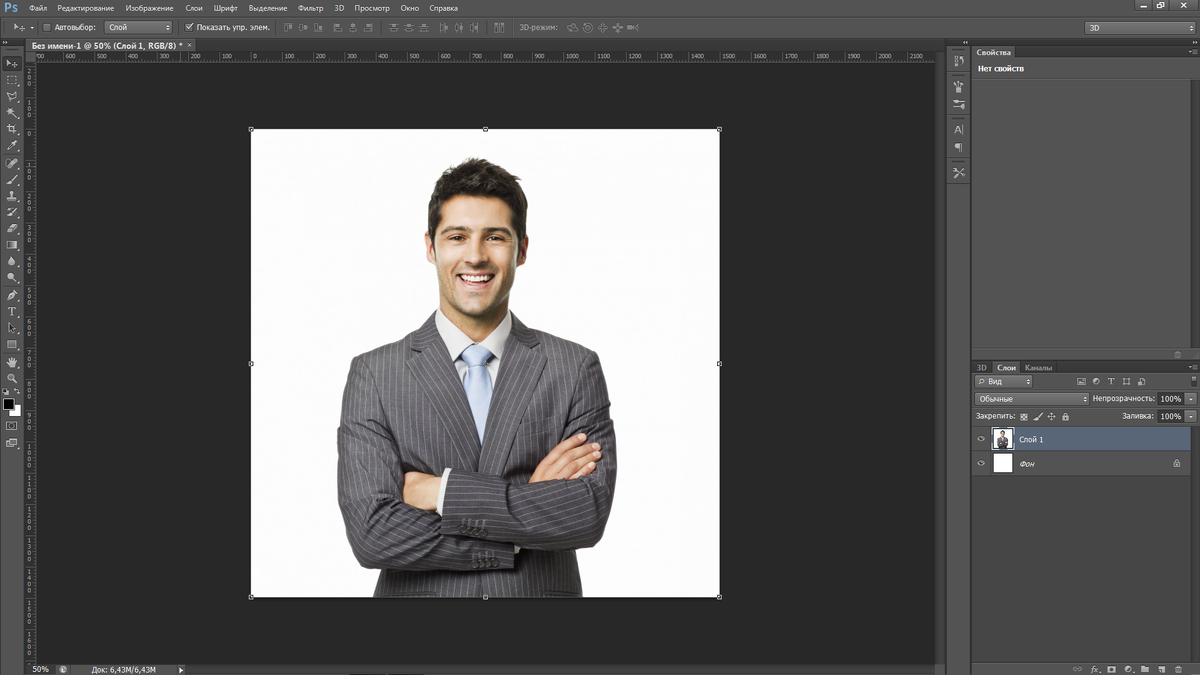Select the Healing Brush tool
The image size is (1200, 675).
[x=12, y=163]
